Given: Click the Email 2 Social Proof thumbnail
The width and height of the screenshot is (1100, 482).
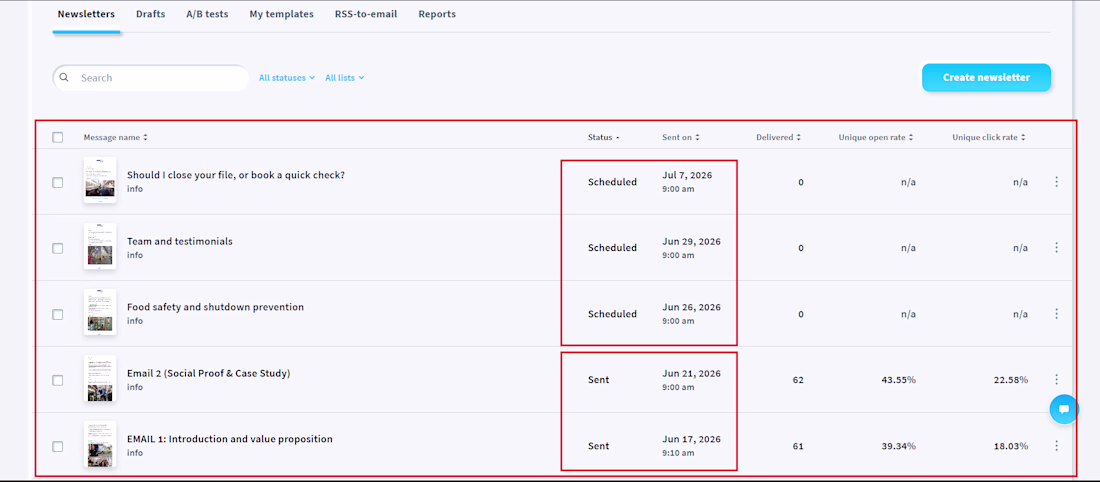Looking at the screenshot, I should (x=100, y=378).
